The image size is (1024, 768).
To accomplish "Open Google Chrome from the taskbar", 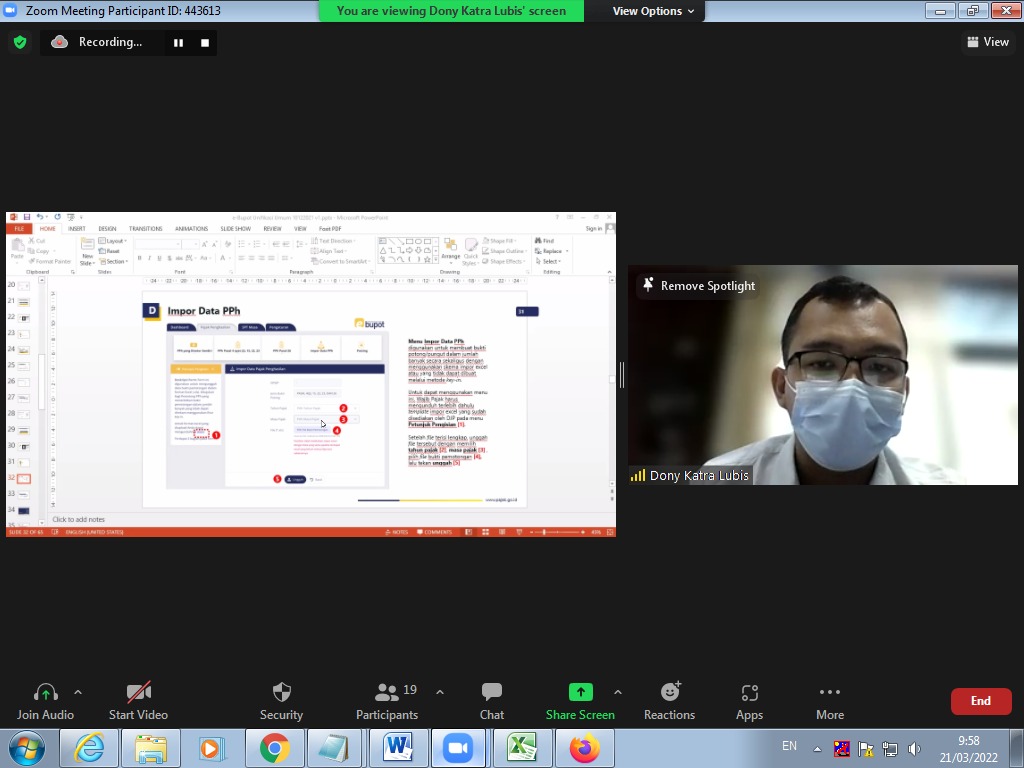I will click(x=274, y=748).
